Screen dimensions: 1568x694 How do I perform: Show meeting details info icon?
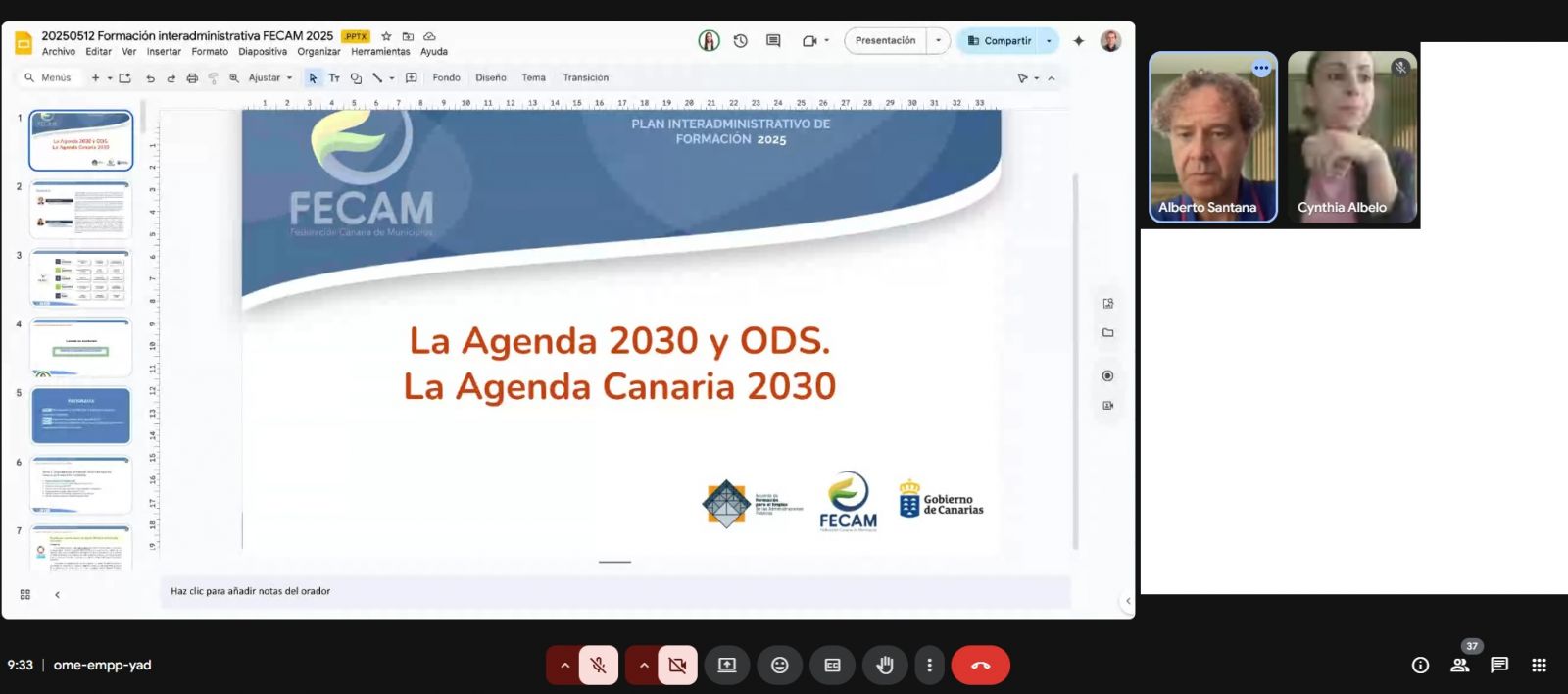tap(1419, 665)
